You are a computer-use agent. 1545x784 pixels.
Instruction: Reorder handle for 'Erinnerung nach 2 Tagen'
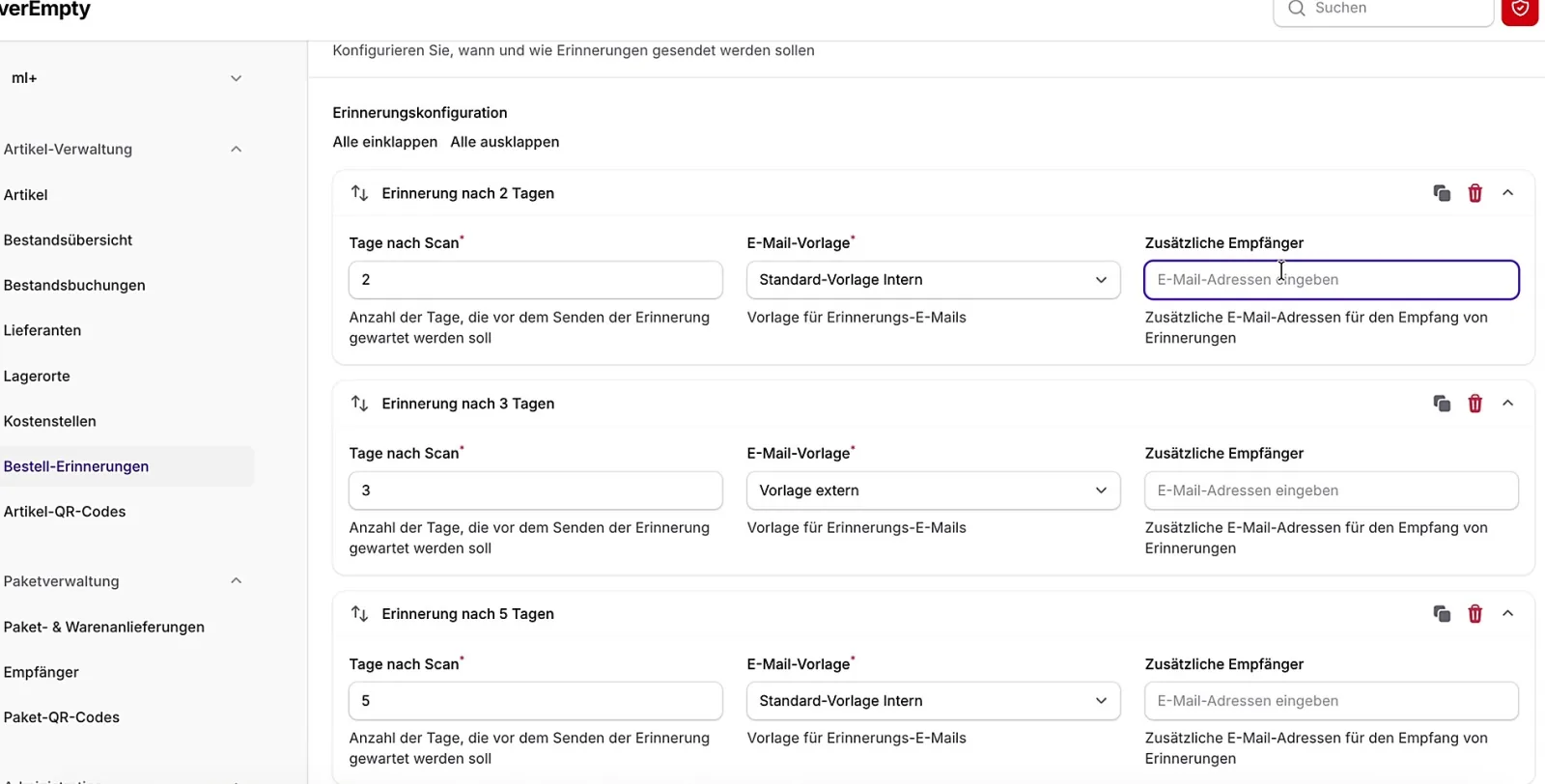[x=359, y=193]
